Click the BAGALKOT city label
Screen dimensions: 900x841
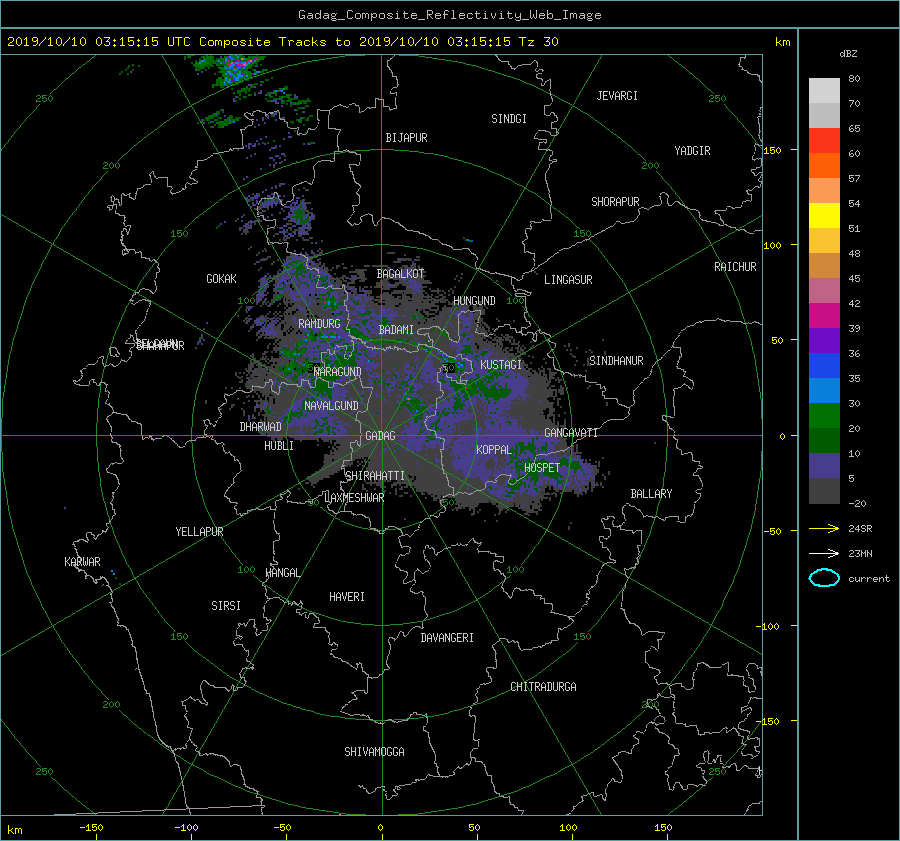coord(400,274)
